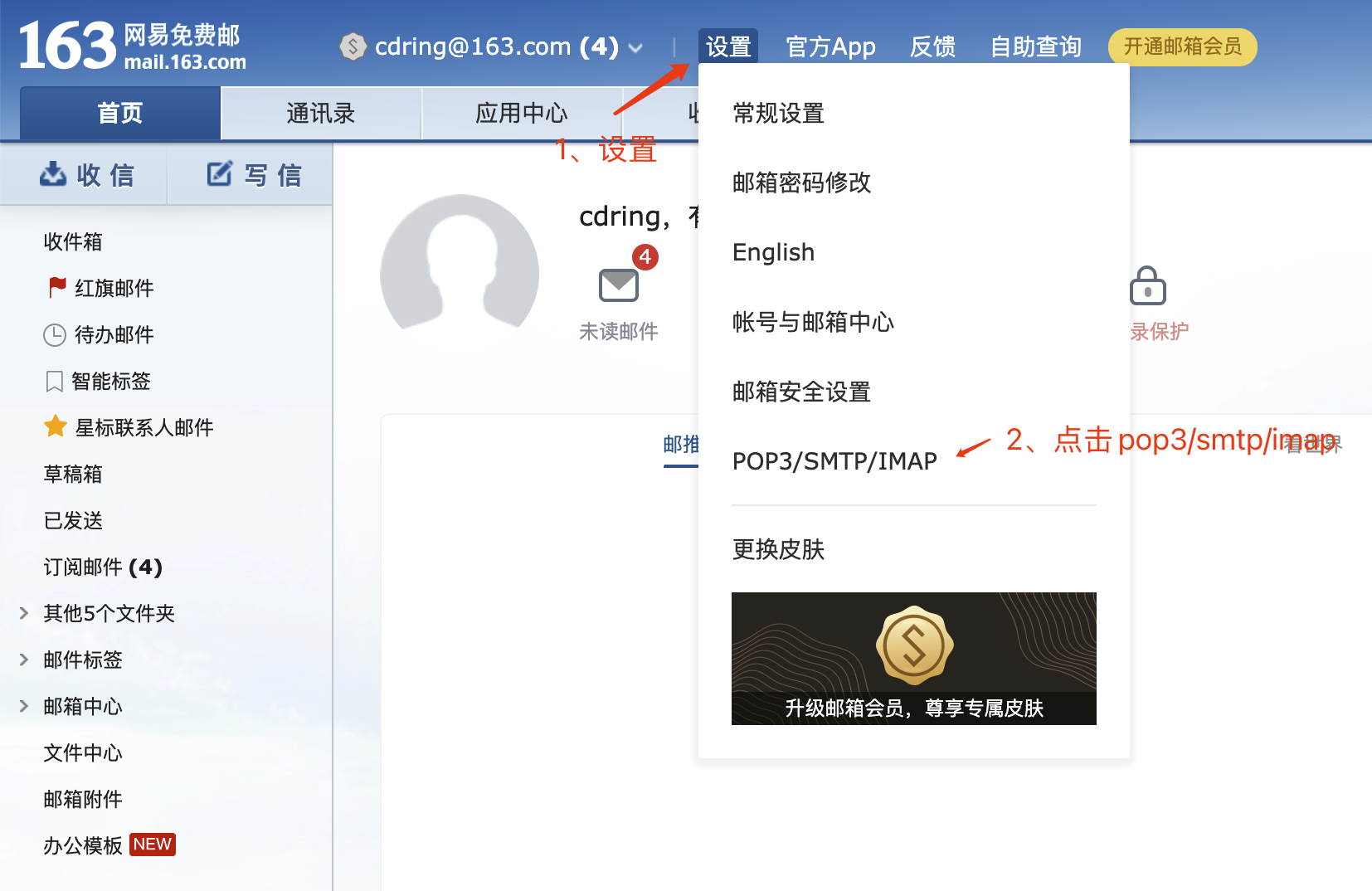Click the 智能标签 label
Screen dimensions: 1372x891
coord(111,381)
